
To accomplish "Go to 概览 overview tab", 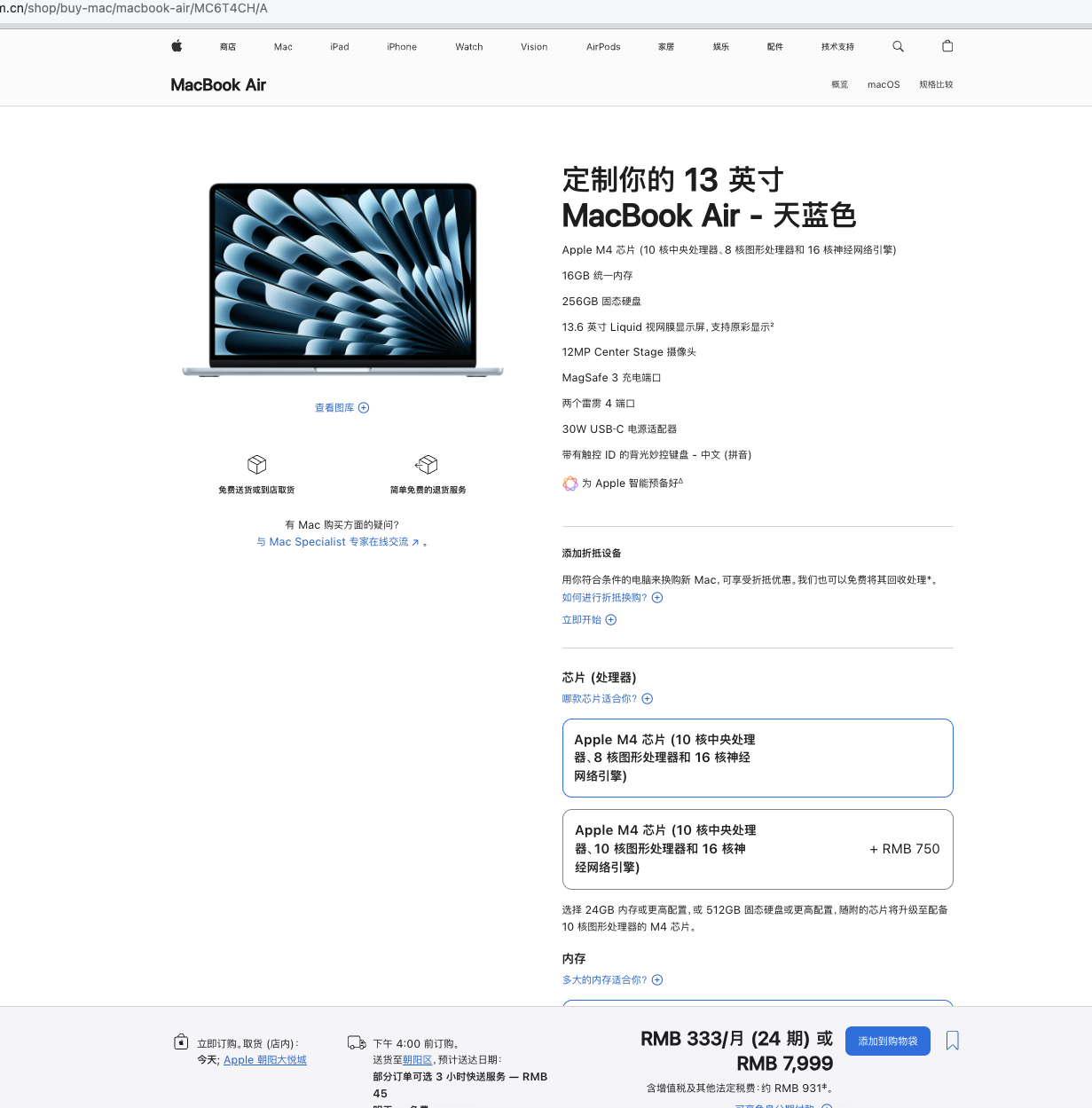I will point(840,85).
